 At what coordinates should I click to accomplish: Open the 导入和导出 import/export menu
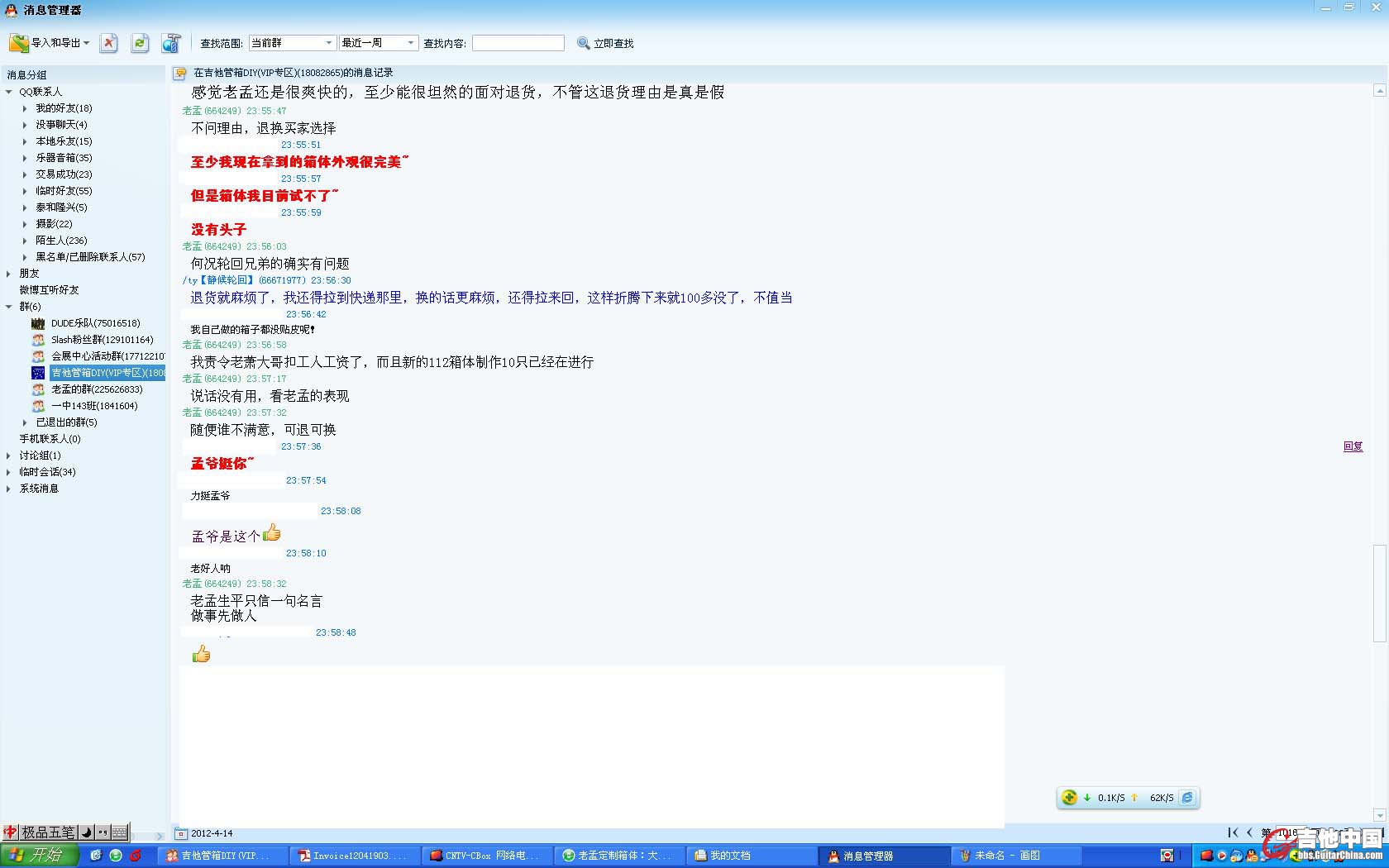coord(50,43)
